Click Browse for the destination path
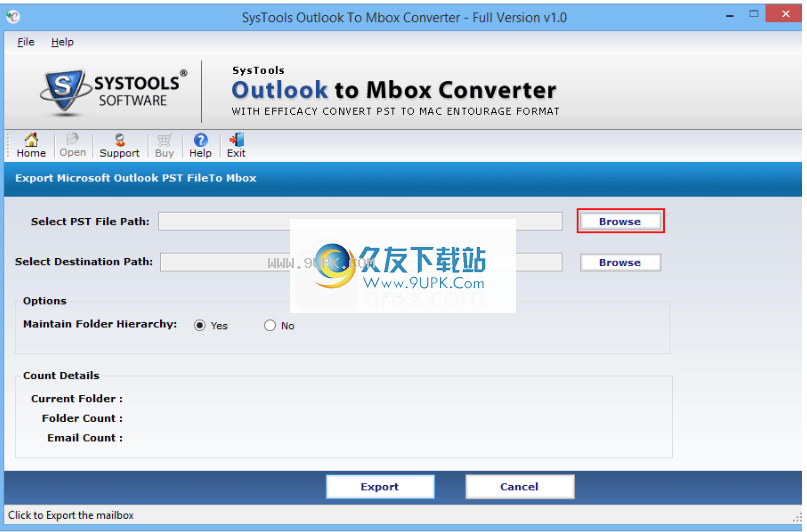This screenshot has width=807, height=532. click(620, 262)
